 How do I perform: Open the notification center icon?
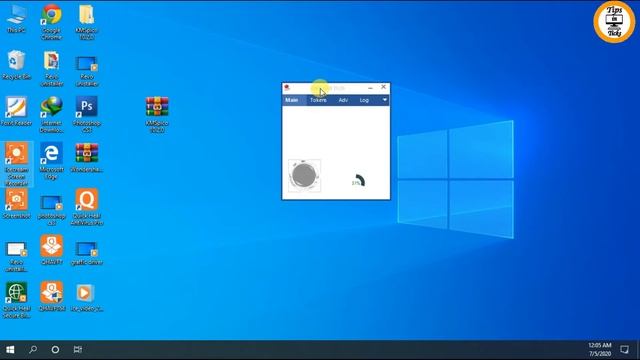pos(624,350)
